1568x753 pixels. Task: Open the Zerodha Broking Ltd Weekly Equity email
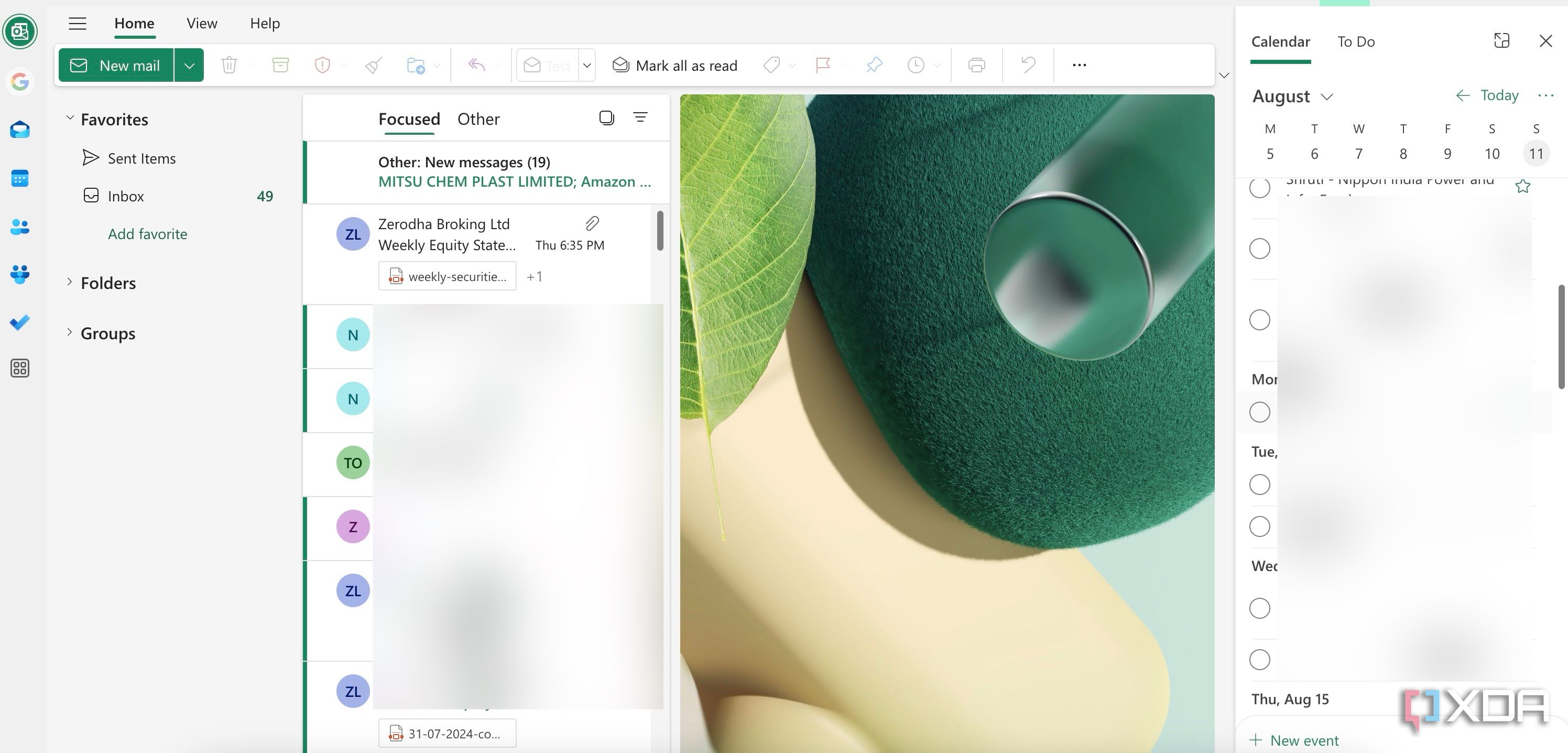478,254
